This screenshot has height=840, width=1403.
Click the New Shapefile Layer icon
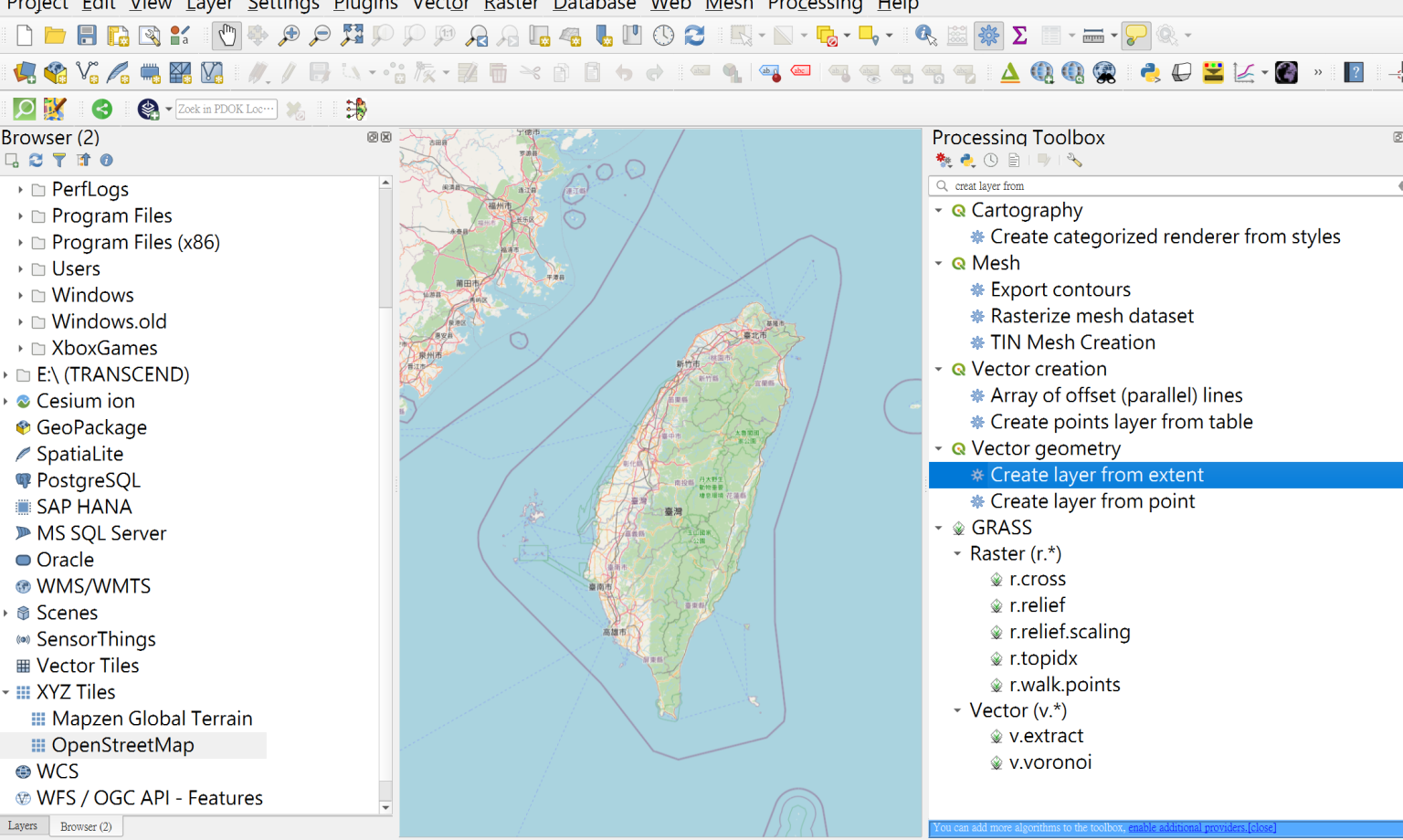tap(87, 72)
